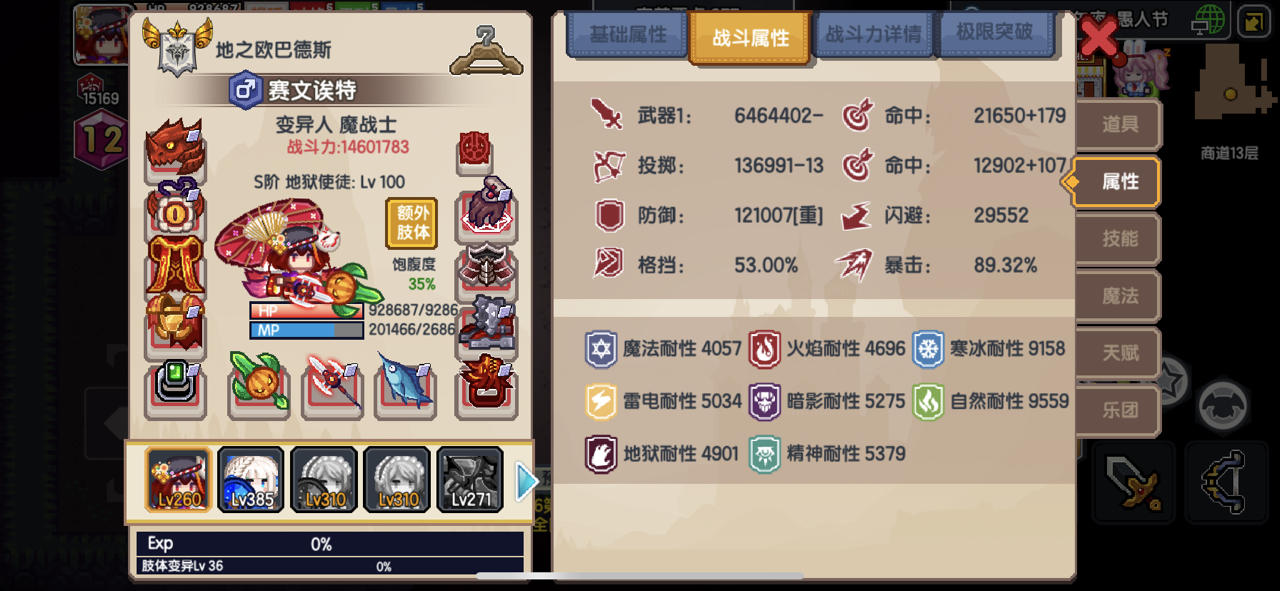Expand character list with the blue arrow
1280x591 pixels.
pyautogui.click(x=527, y=483)
